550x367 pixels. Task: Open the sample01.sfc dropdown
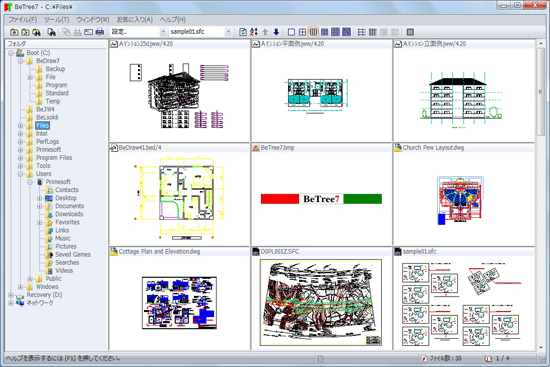pyautogui.click(x=228, y=32)
